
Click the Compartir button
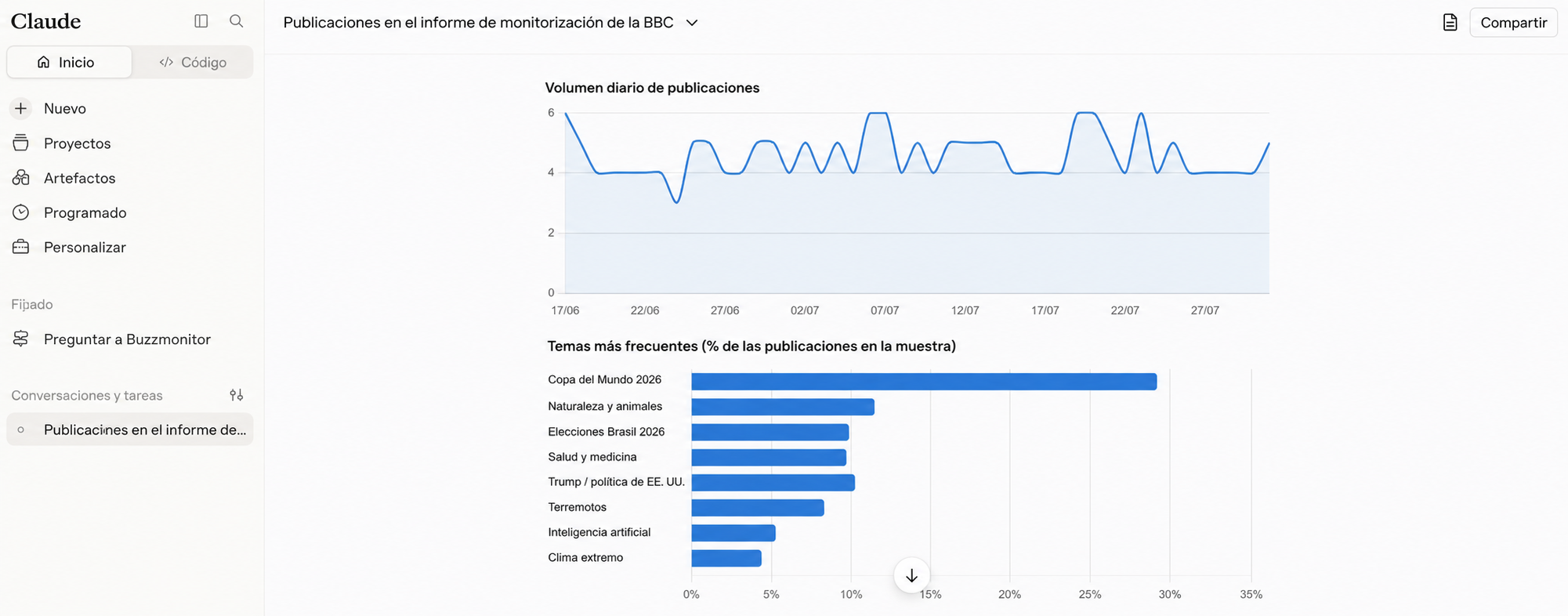pos(1513,23)
